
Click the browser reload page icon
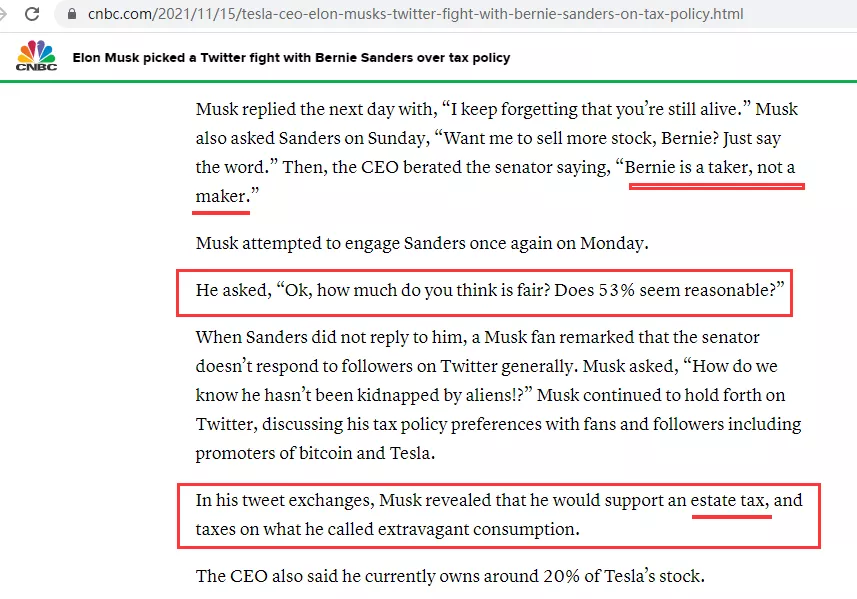[x=32, y=15]
